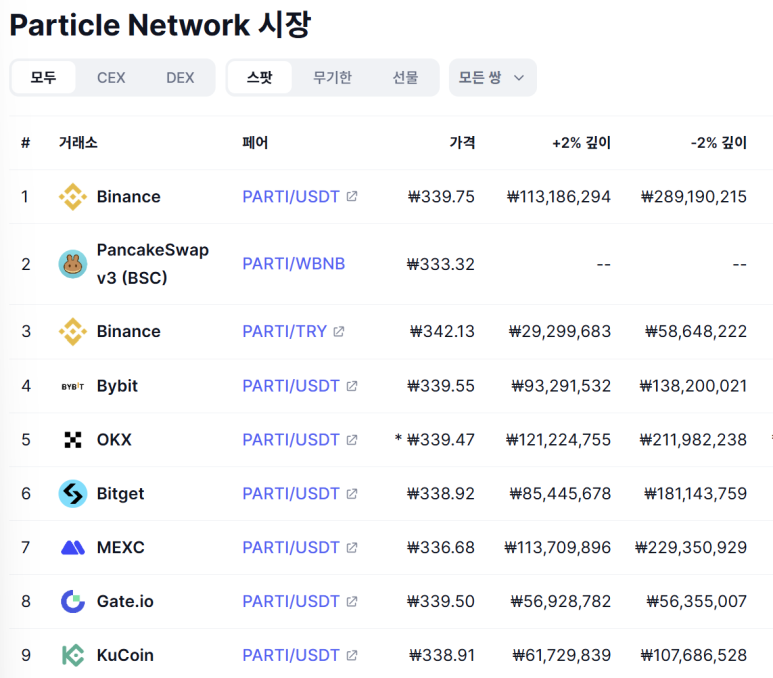This screenshot has width=773, height=678.
Task: Click the price ₩339.75
Action: click(x=441, y=197)
